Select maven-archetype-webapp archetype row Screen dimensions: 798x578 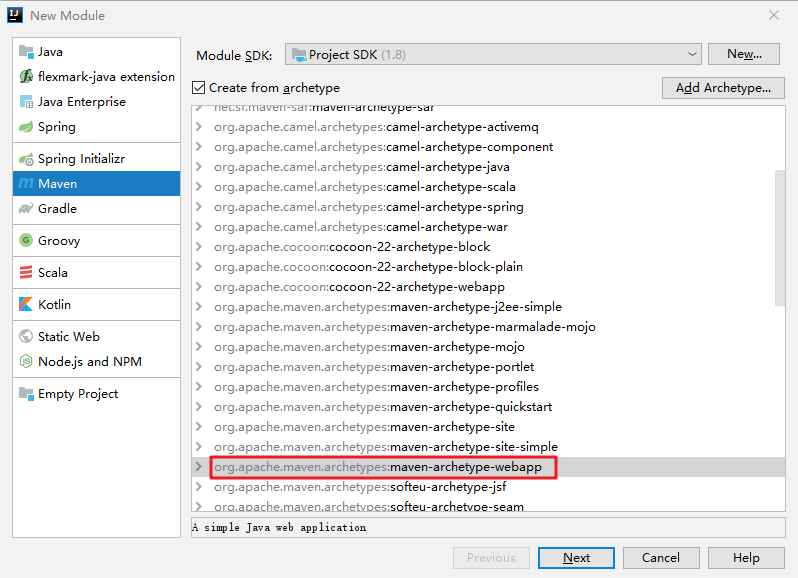tap(488, 467)
